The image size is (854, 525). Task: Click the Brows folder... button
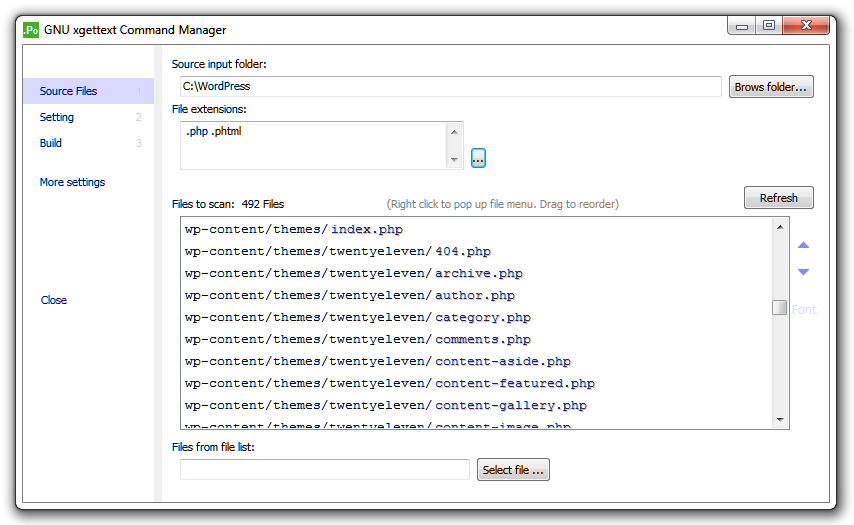(x=771, y=87)
